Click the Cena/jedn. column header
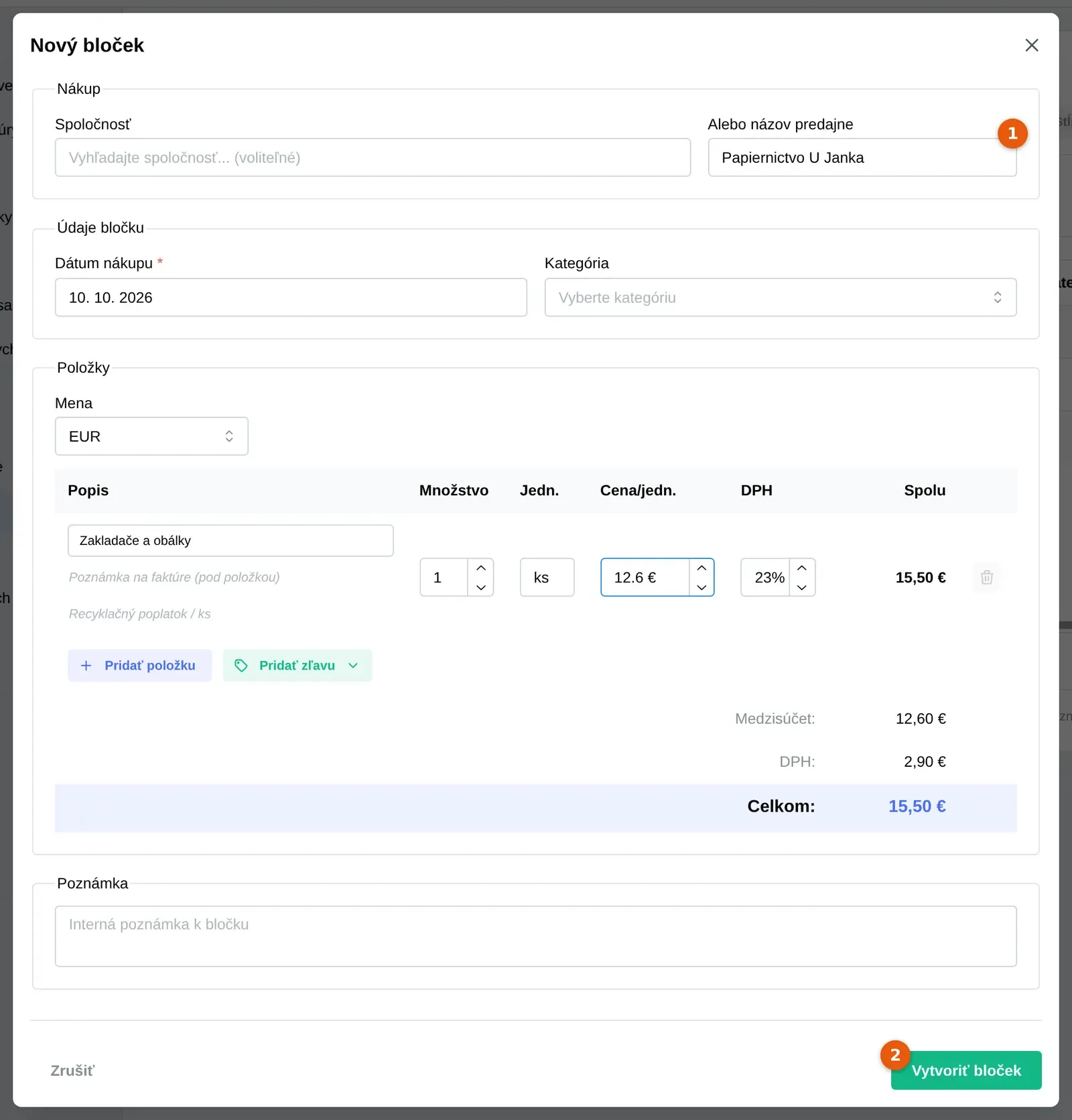 coord(638,490)
